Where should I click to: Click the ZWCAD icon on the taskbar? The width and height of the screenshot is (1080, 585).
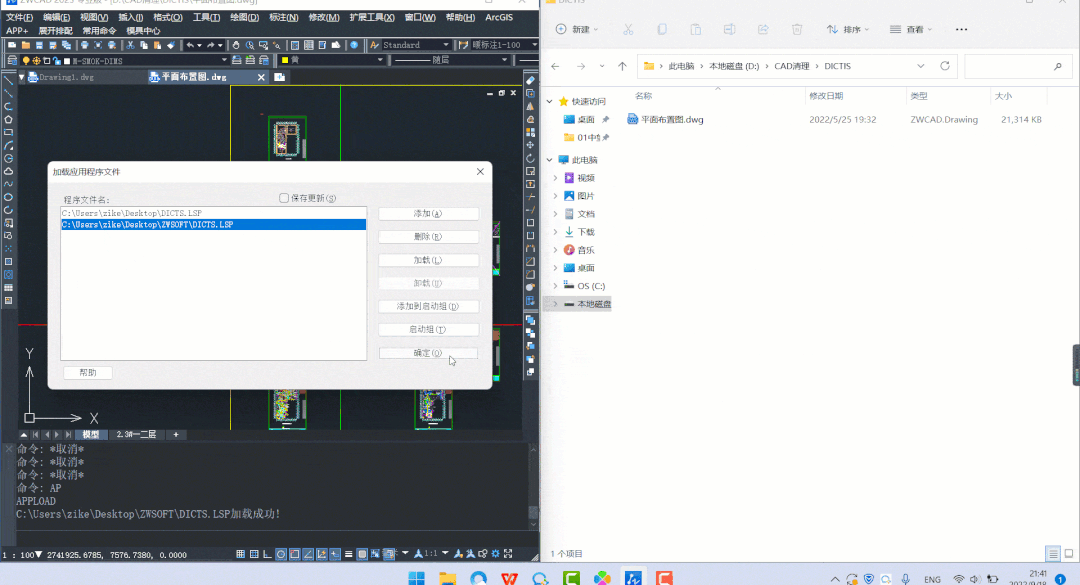click(633, 577)
